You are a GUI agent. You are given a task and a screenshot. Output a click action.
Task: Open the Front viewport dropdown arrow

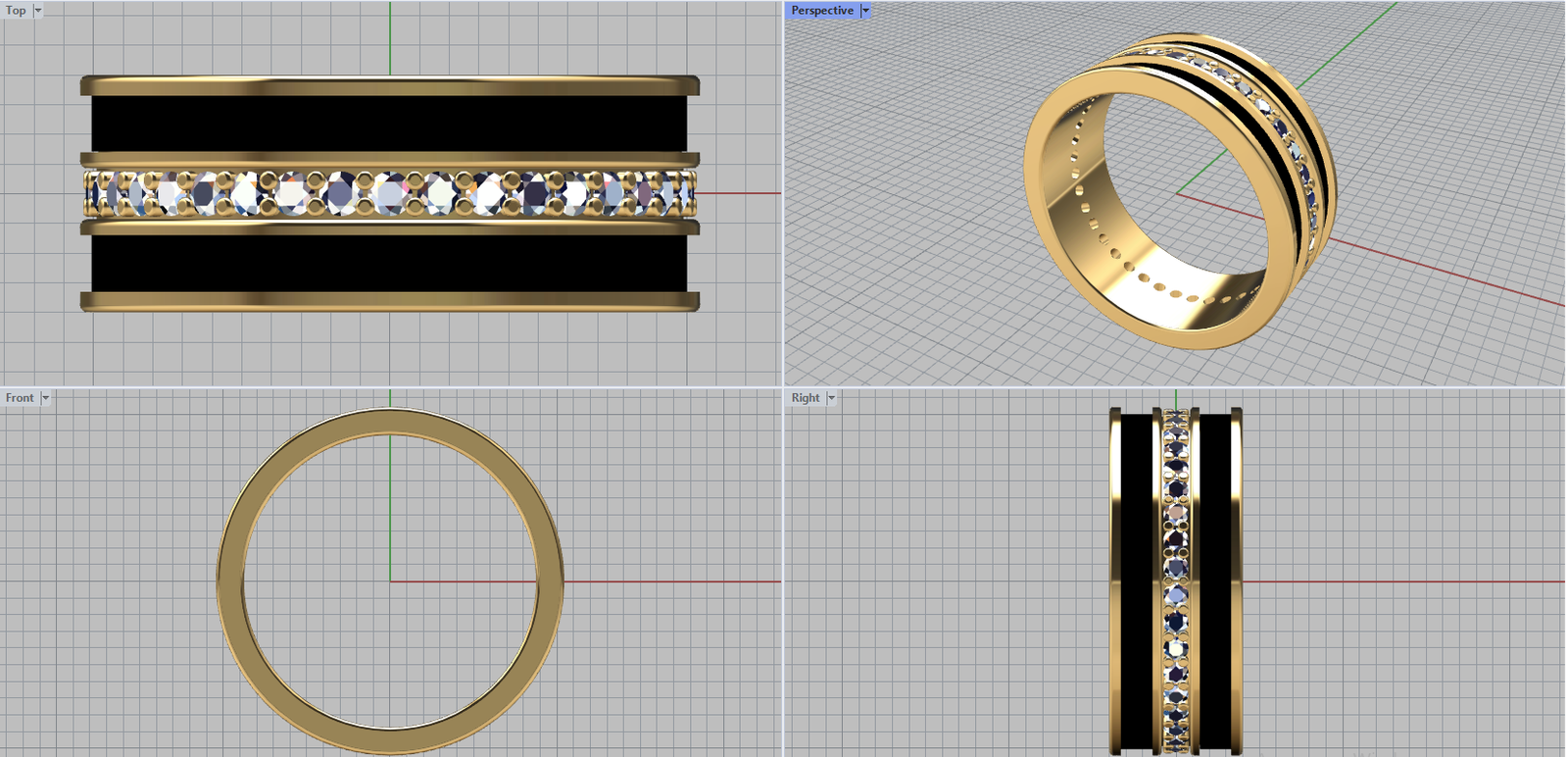(x=45, y=398)
